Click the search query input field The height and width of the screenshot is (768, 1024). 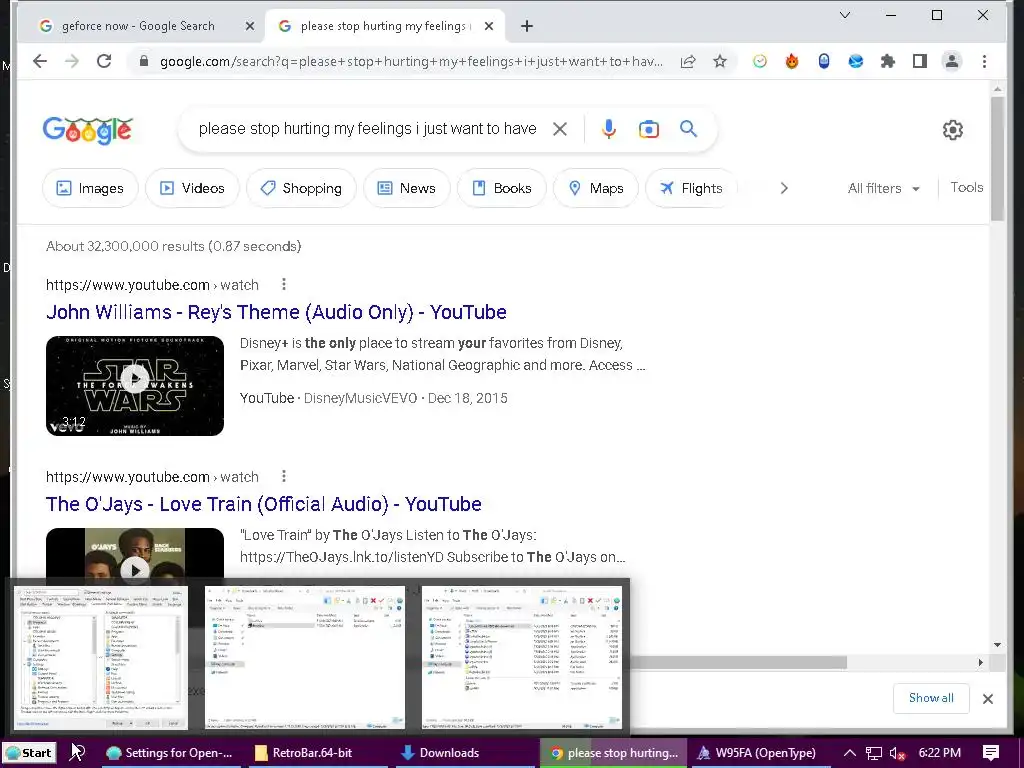coord(367,129)
